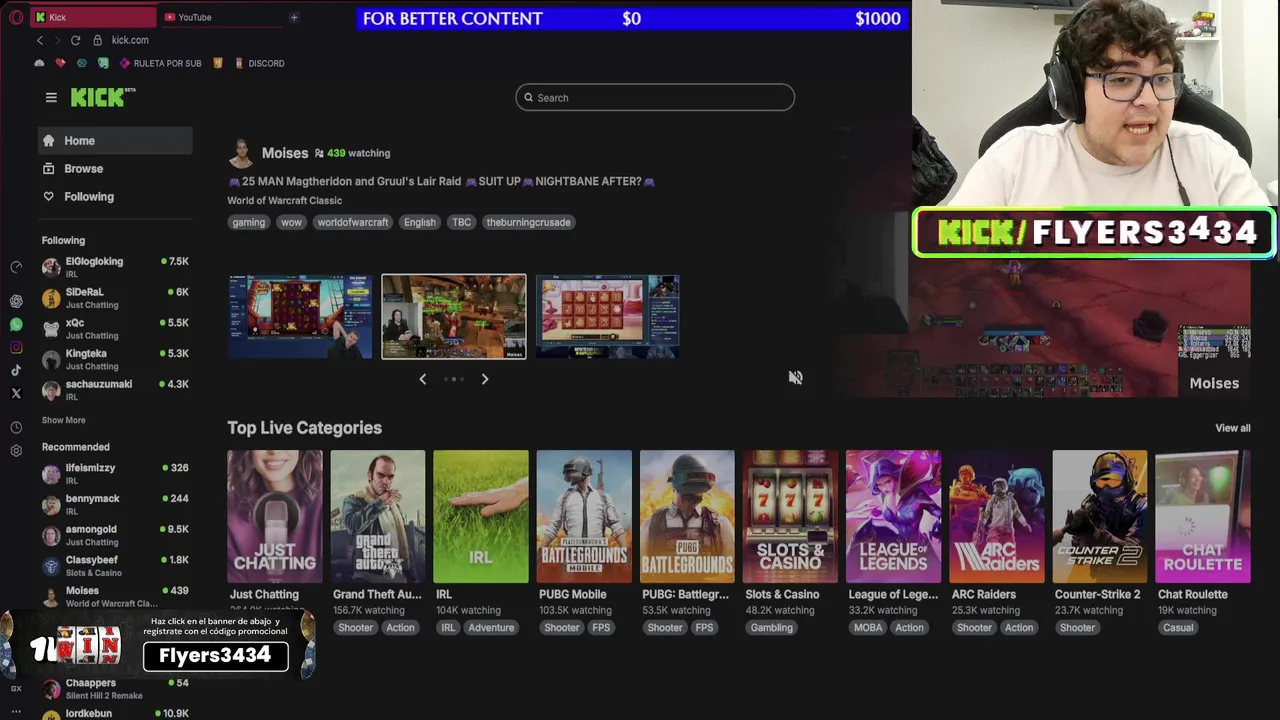Open TikTok from Opera sidebar
The width and height of the screenshot is (1280, 720).
[16, 370]
